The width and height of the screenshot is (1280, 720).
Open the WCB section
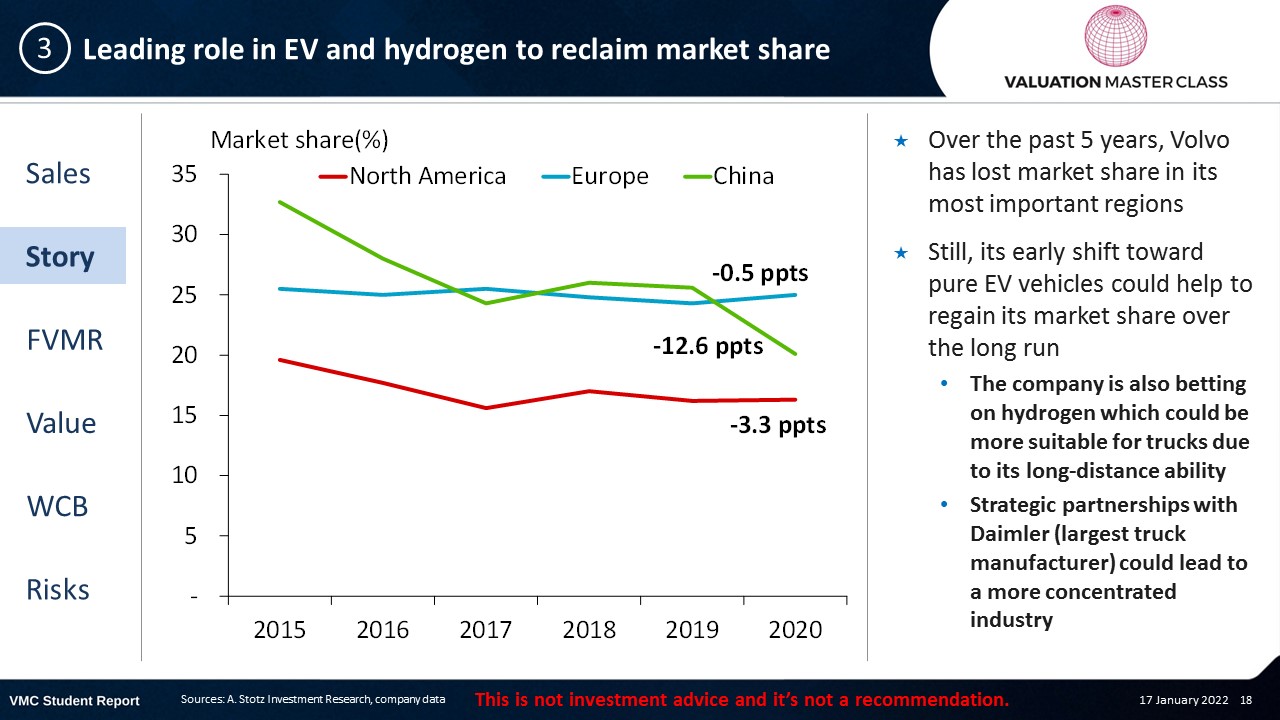[x=58, y=506]
